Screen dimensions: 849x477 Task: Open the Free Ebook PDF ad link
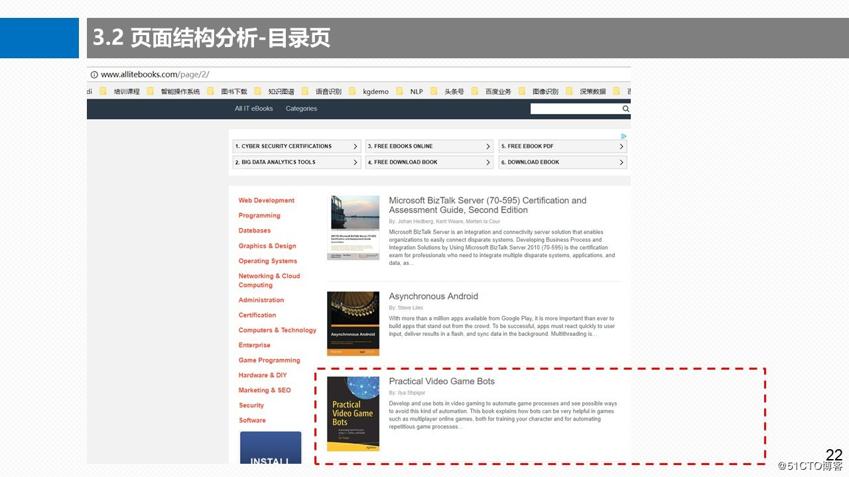563,146
